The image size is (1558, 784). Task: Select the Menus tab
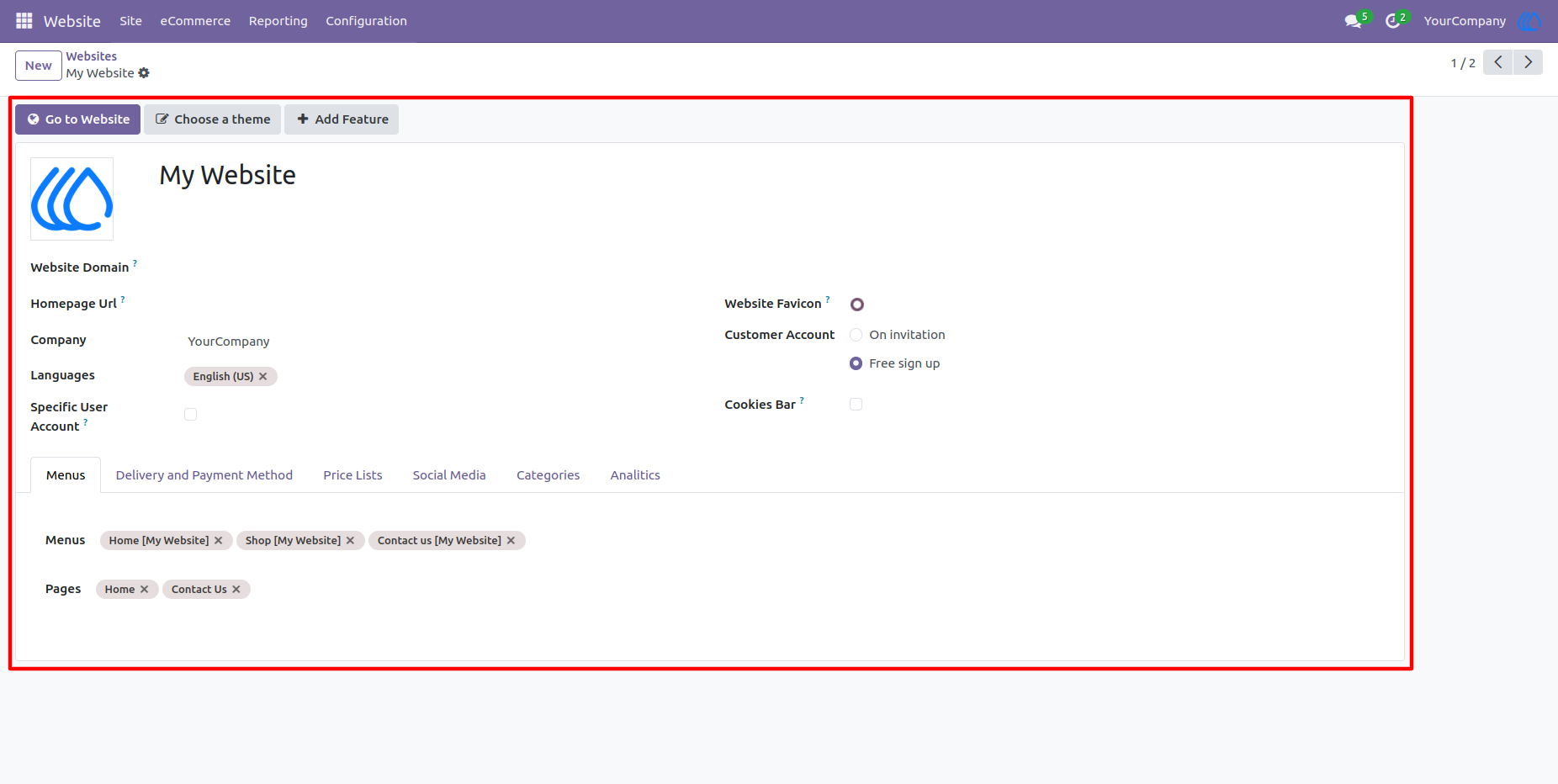[x=66, y=475]
